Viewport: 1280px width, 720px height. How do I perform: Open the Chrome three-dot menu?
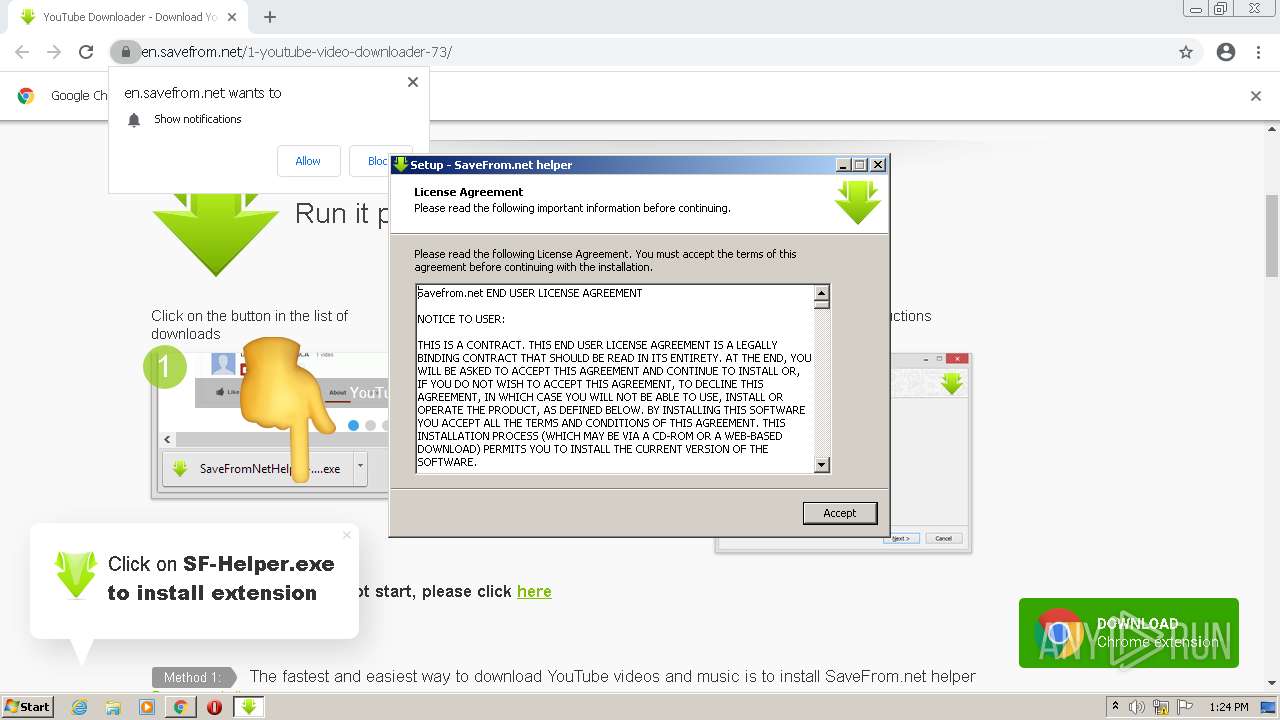tap(1258, 52)
